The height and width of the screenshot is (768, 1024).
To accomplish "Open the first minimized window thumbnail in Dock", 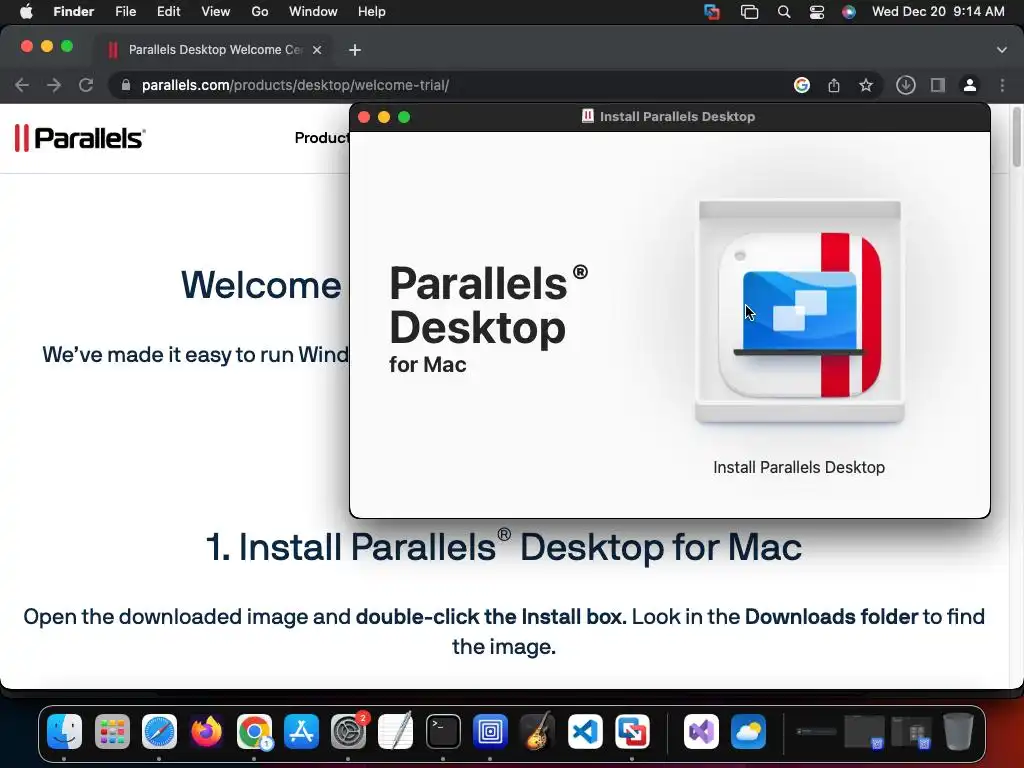I will 816,731.
